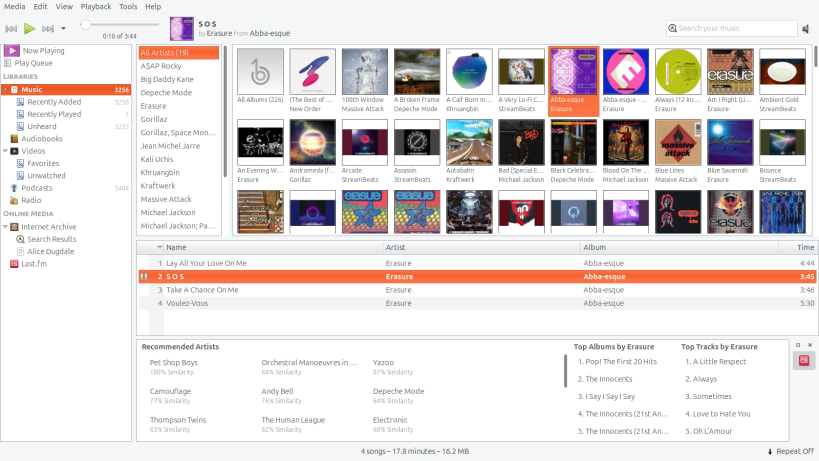The width and height of the screenshot is (819, 461).
Task: Toggle Repeat Off mode in status bar
Action: 790,451
